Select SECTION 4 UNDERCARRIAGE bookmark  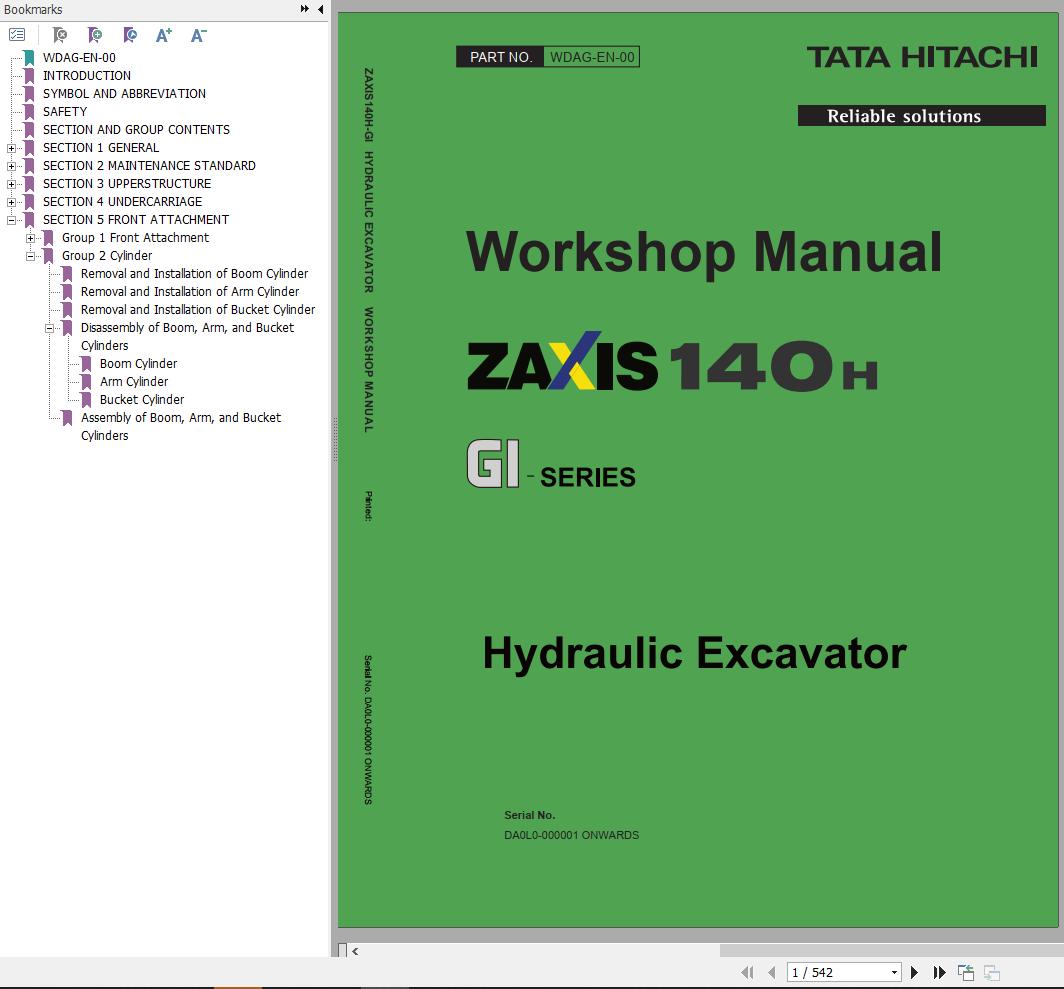[x=123, y=202]
